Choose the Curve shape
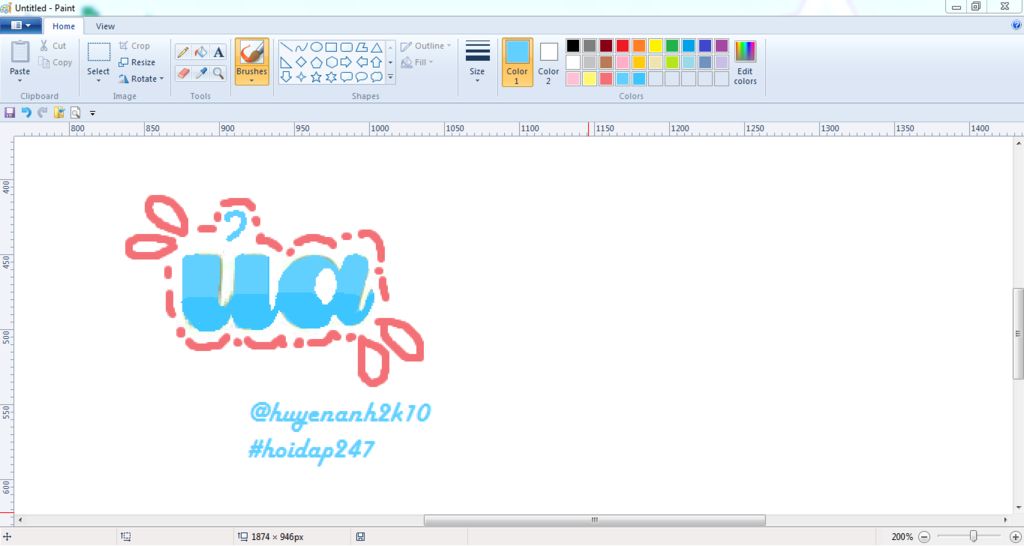Image resolution: width=1024 pixels, height=546 pixels. point(301,48)
